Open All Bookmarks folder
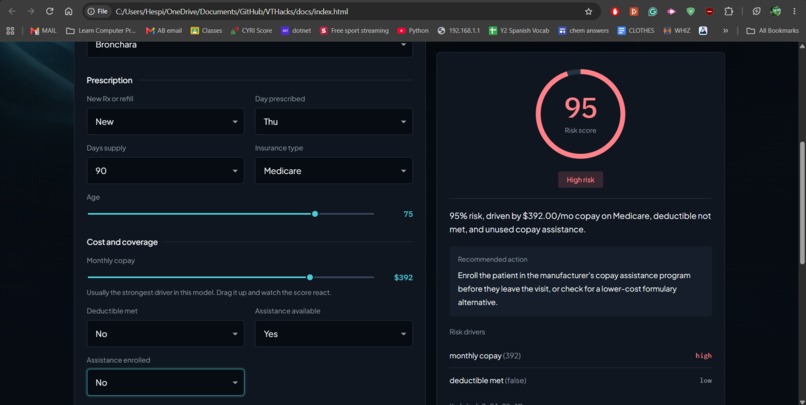Screen dimensions: 806x405 point(773,31)
